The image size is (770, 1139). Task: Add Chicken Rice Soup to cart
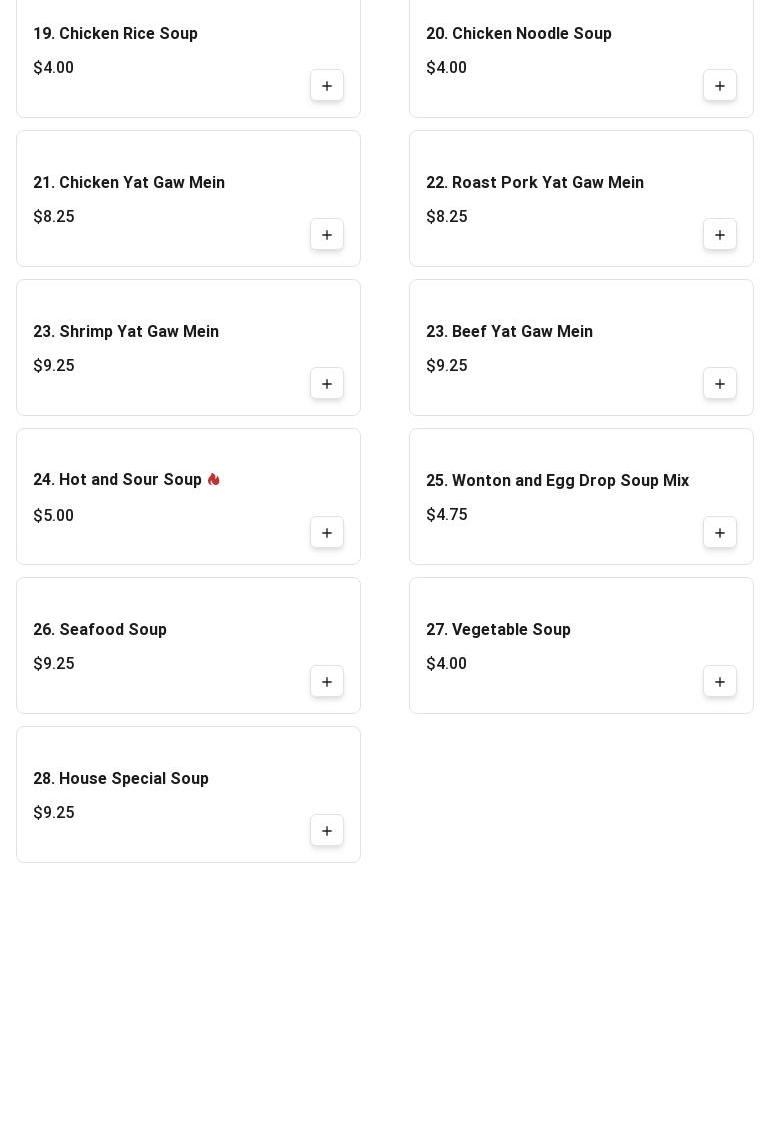tap(327, 86)
